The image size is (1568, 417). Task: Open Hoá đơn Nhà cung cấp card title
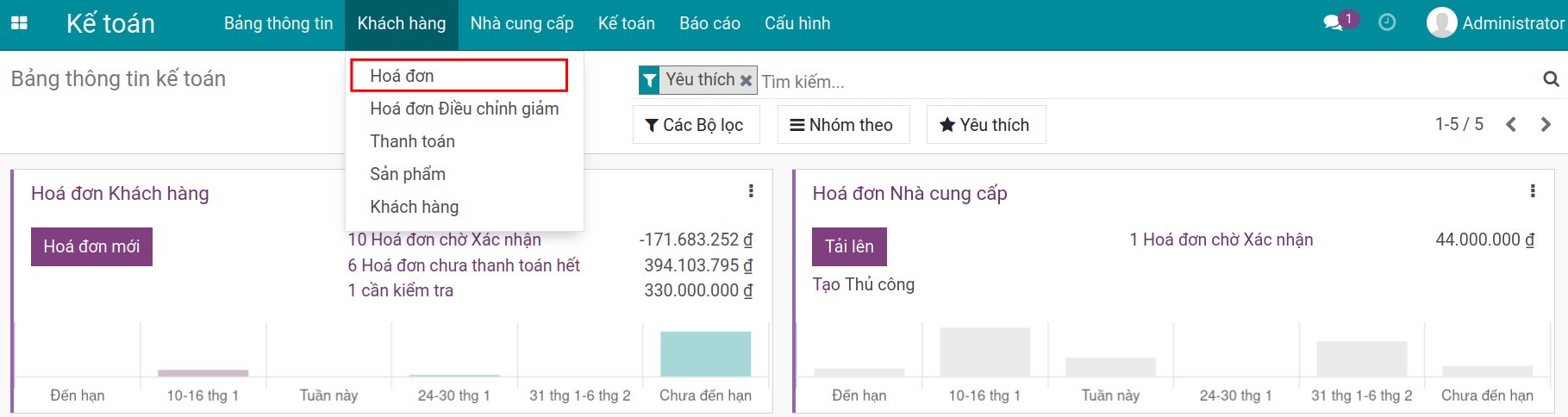click(x=909, y=193)
